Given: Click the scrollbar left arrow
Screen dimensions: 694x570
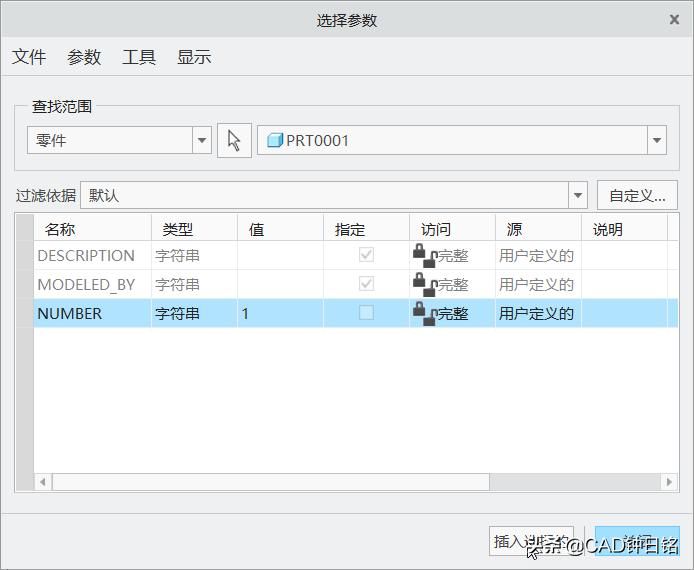Looking at the screenshot, I should point(43,482).
